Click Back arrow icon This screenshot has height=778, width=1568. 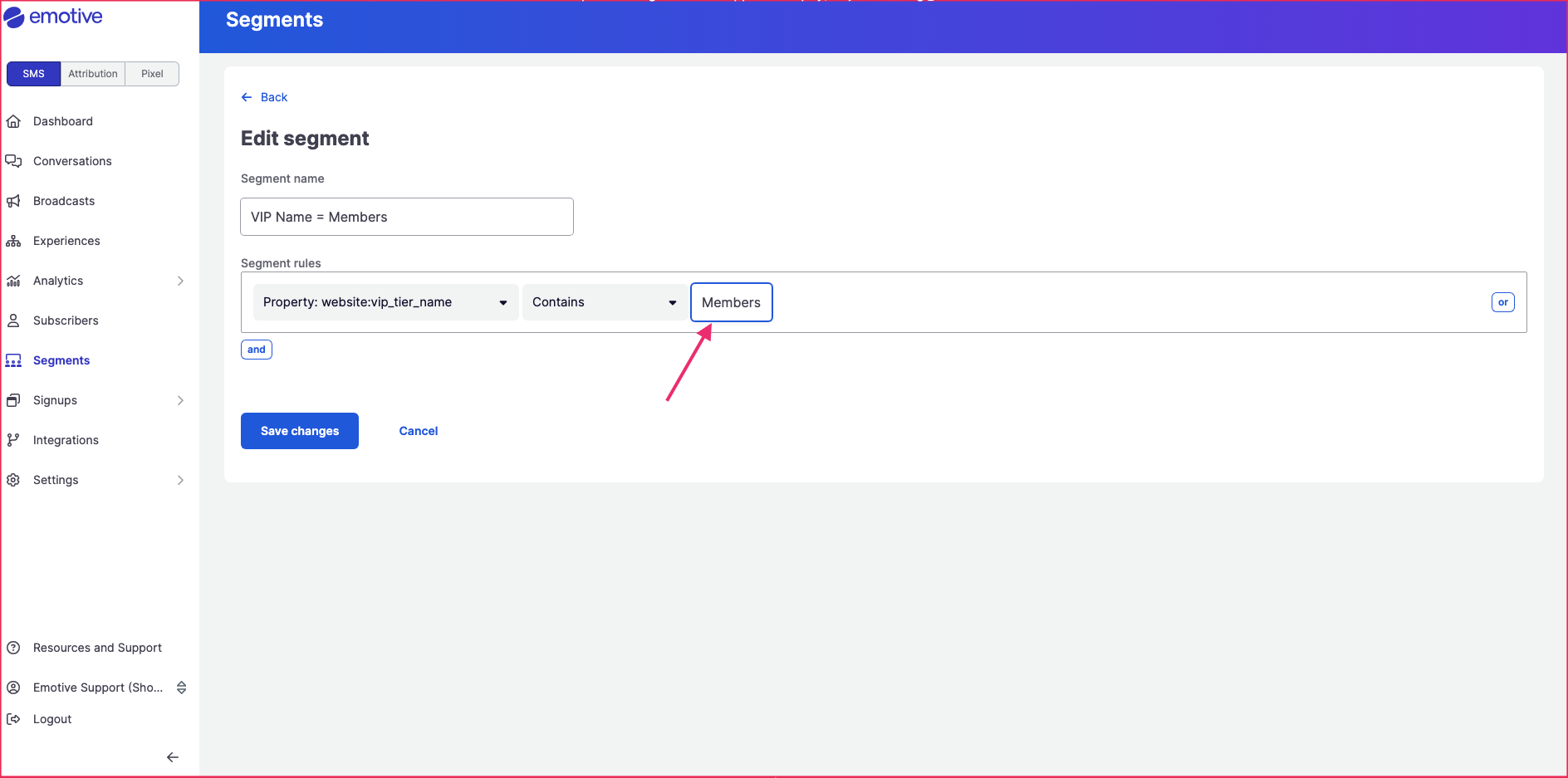point(247,97)
